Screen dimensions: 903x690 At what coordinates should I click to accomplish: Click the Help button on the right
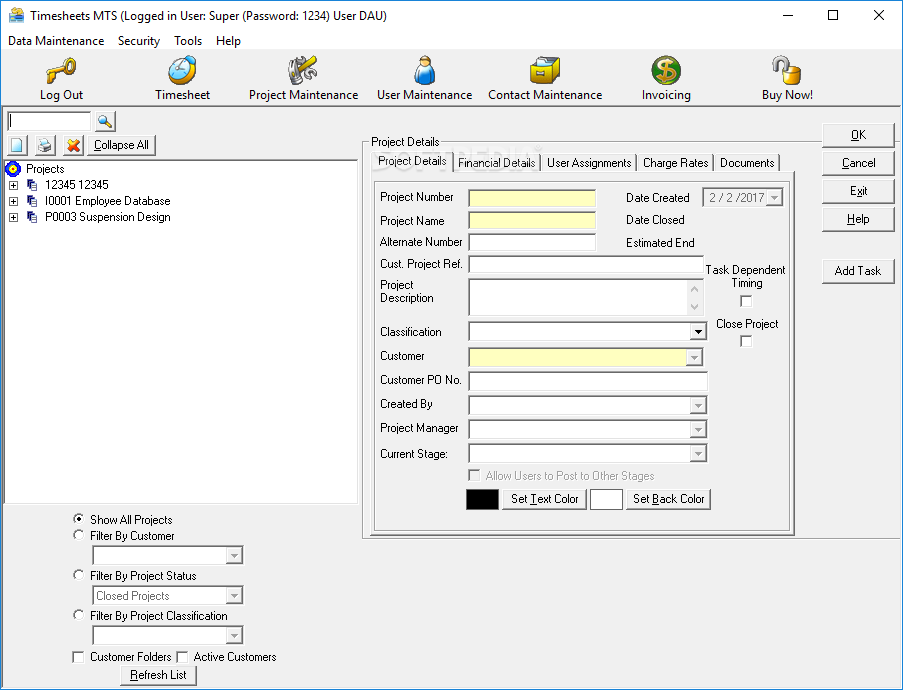[x=858, y=219]
